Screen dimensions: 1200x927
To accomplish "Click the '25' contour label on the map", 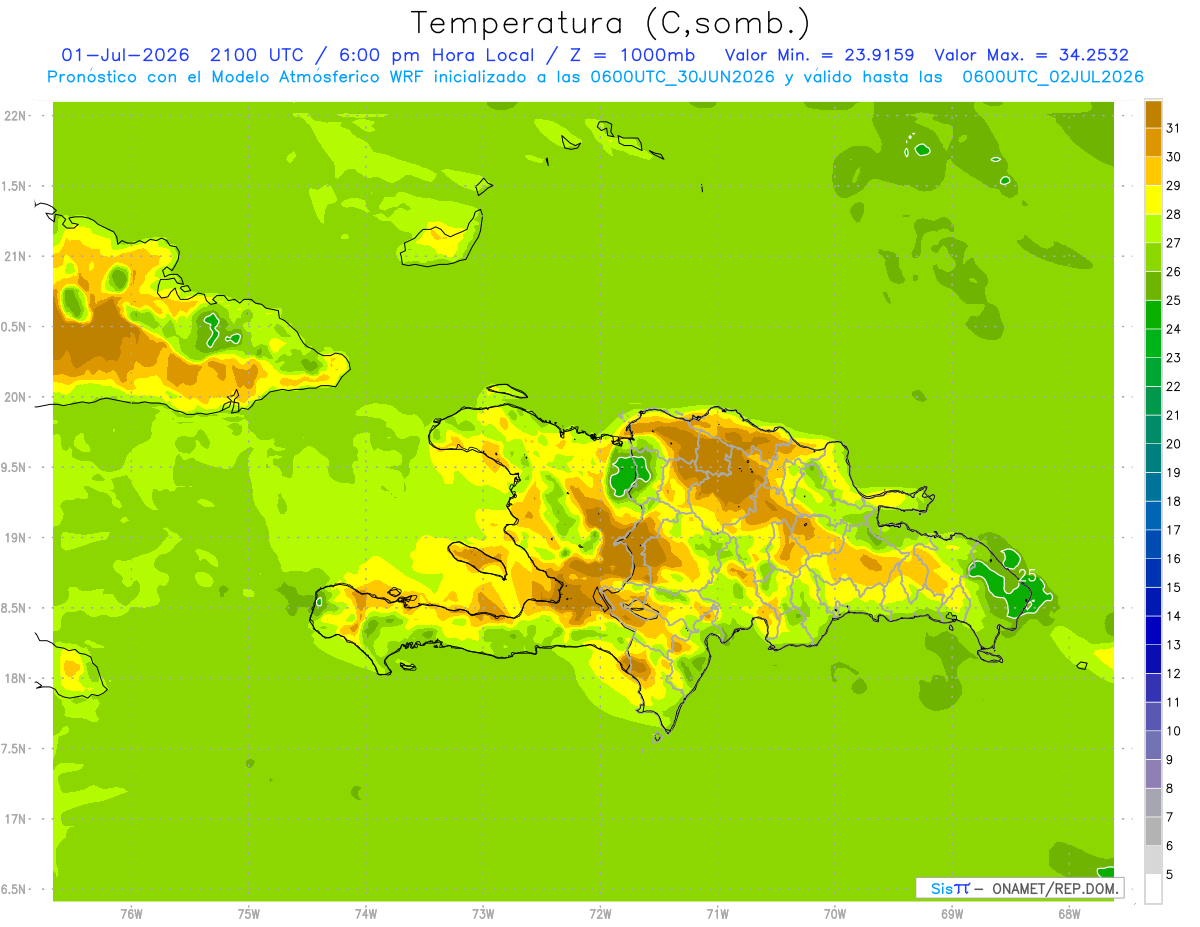I will 1027,575.
